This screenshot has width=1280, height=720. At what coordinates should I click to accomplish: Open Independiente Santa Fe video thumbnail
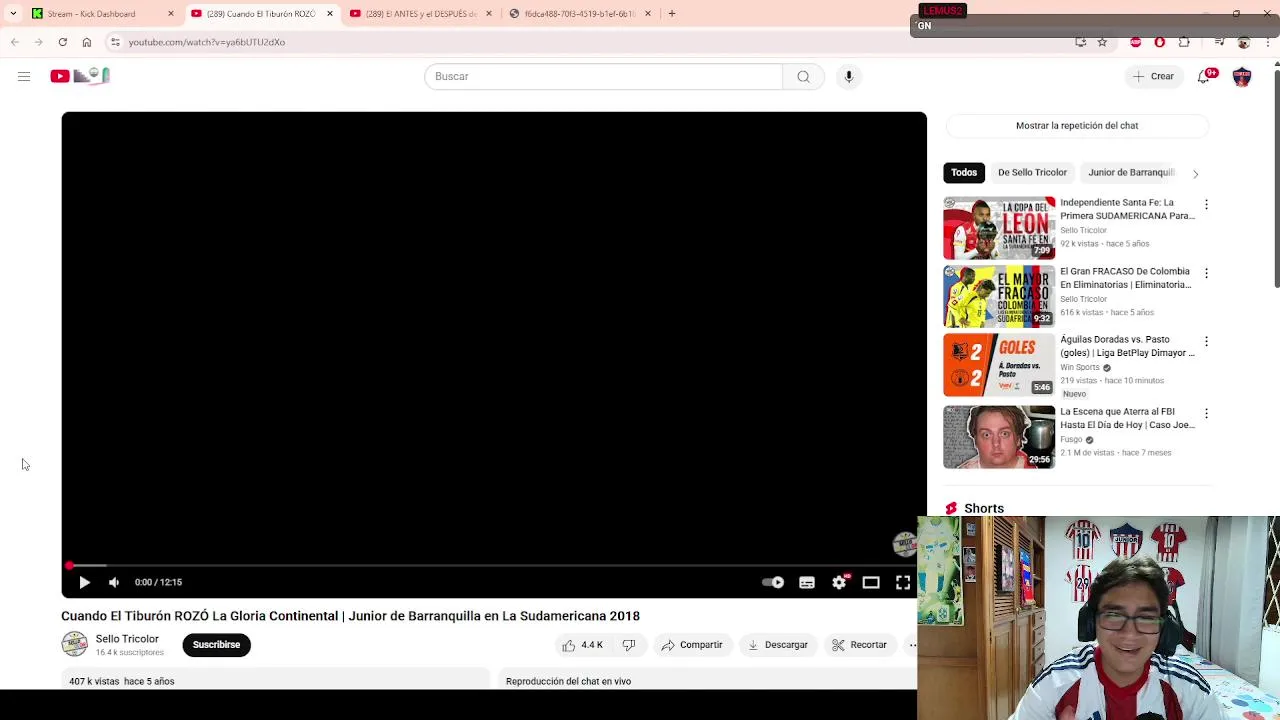tap(999, 228)
